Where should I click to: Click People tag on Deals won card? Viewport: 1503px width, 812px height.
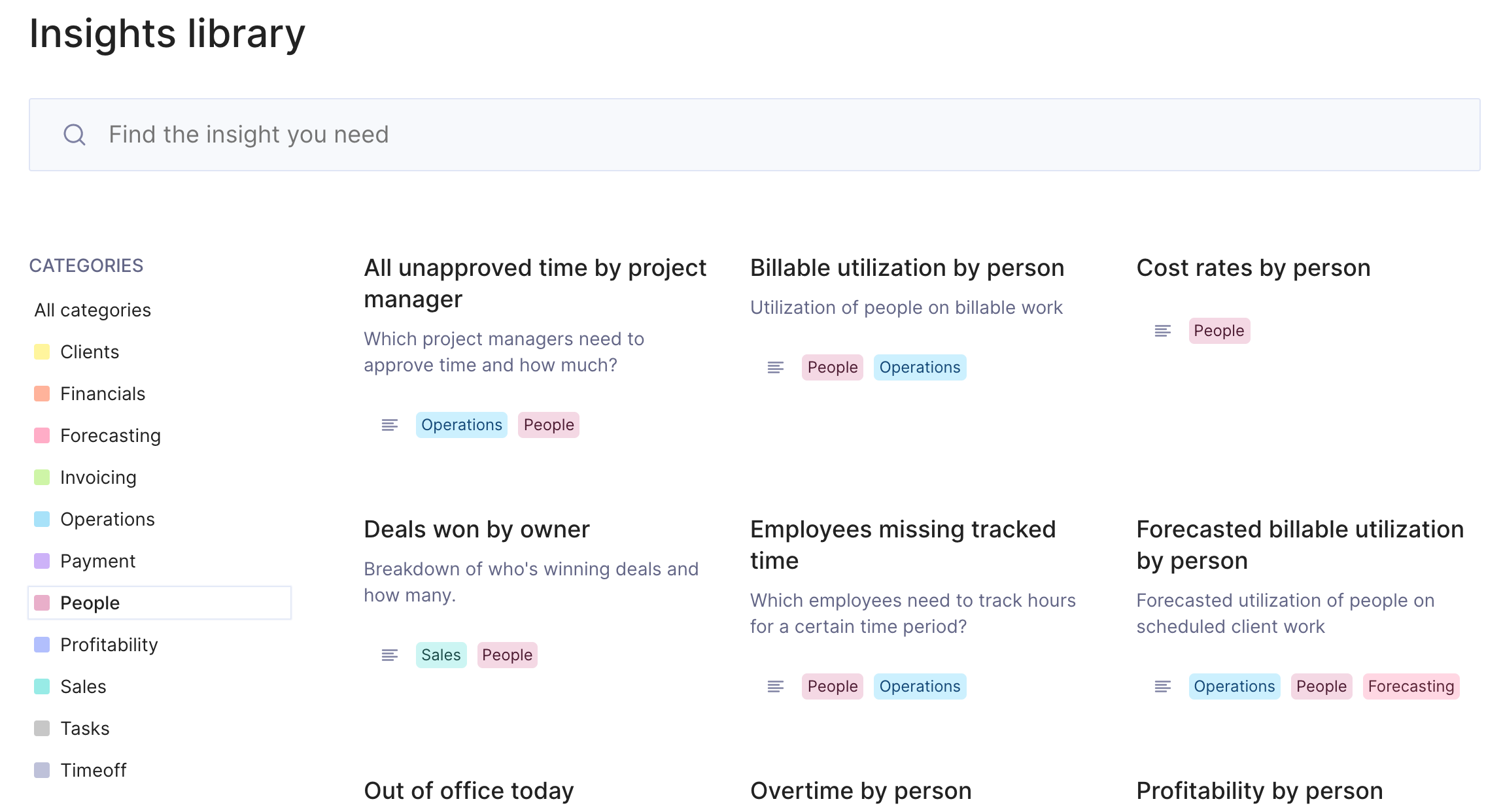[x=508, y=655]
